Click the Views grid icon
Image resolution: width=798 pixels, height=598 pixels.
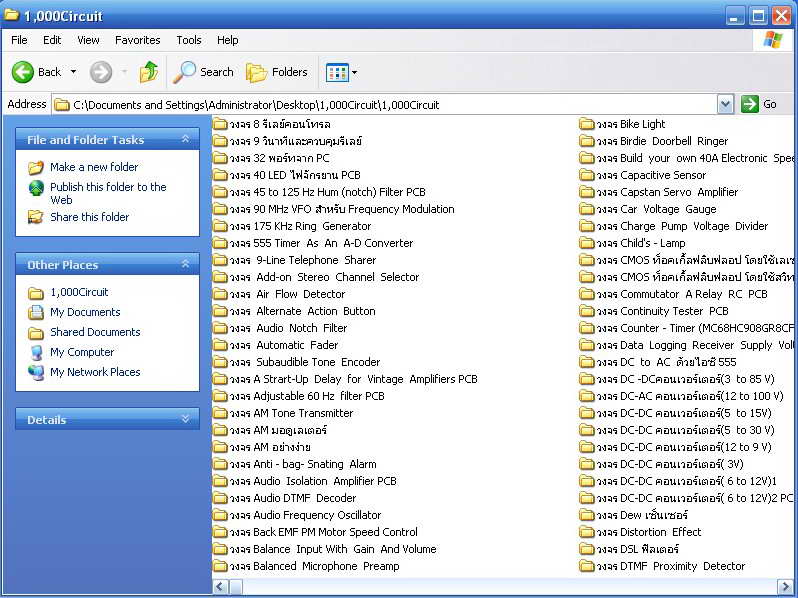click(x=337, y=73)
